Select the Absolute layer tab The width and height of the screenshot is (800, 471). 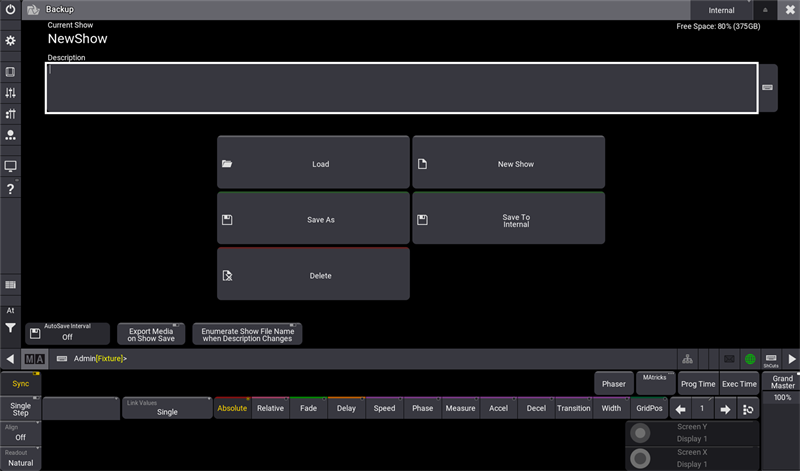tap(232, 408)
